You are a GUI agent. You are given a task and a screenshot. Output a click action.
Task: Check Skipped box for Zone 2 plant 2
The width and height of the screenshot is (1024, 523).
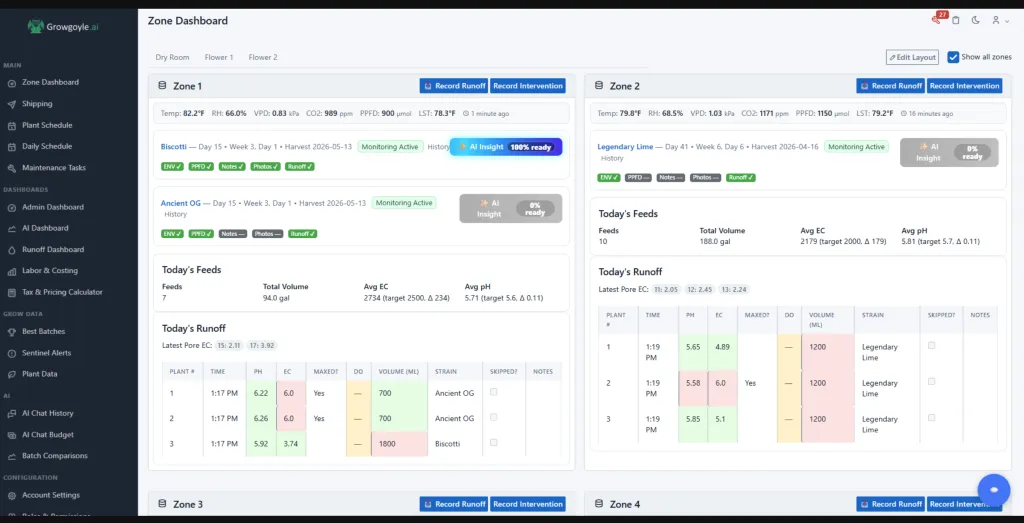click(x=931, y=381)
